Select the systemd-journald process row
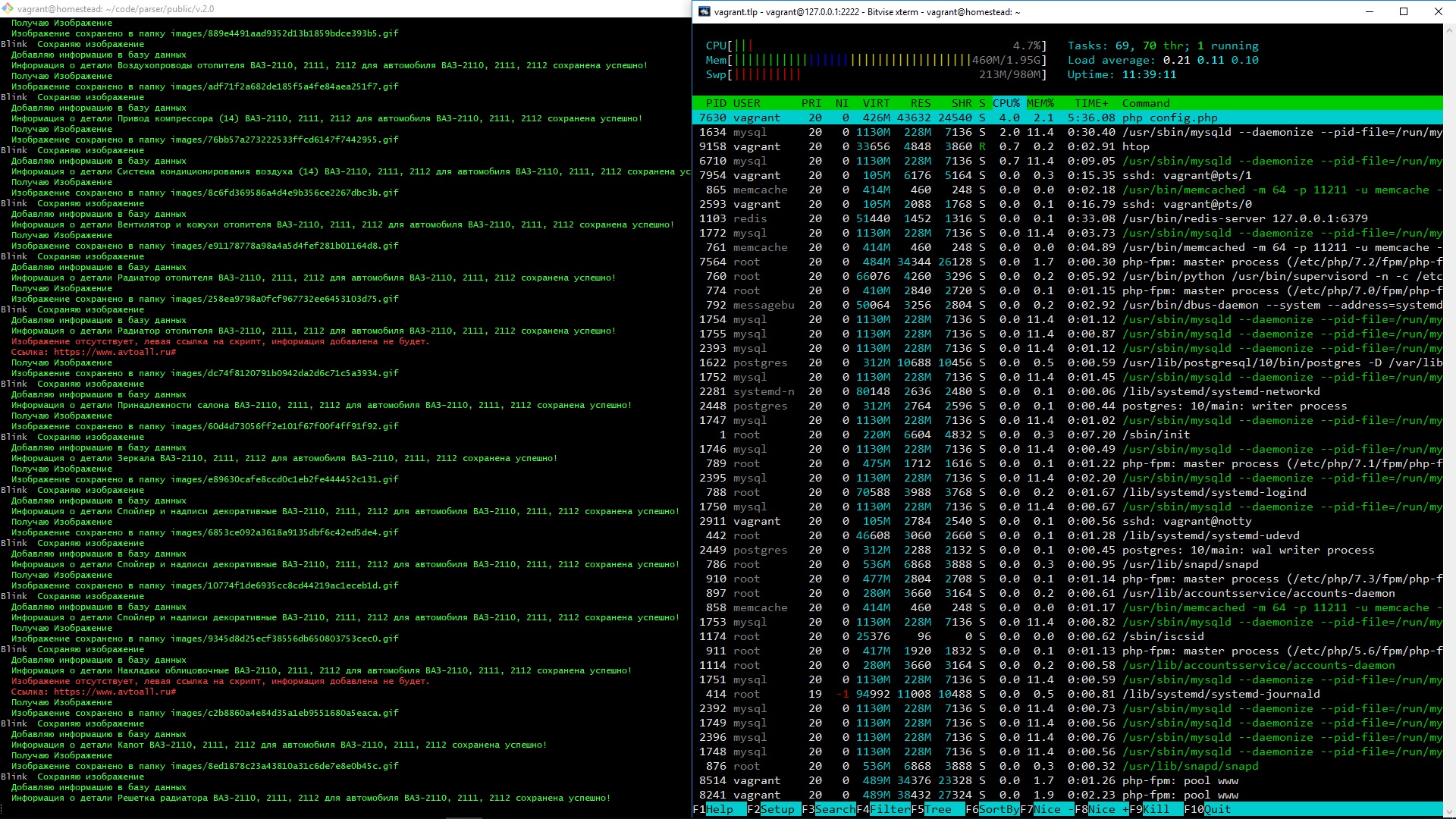This screenshot has height=819, width=1456. (1067, 694)
